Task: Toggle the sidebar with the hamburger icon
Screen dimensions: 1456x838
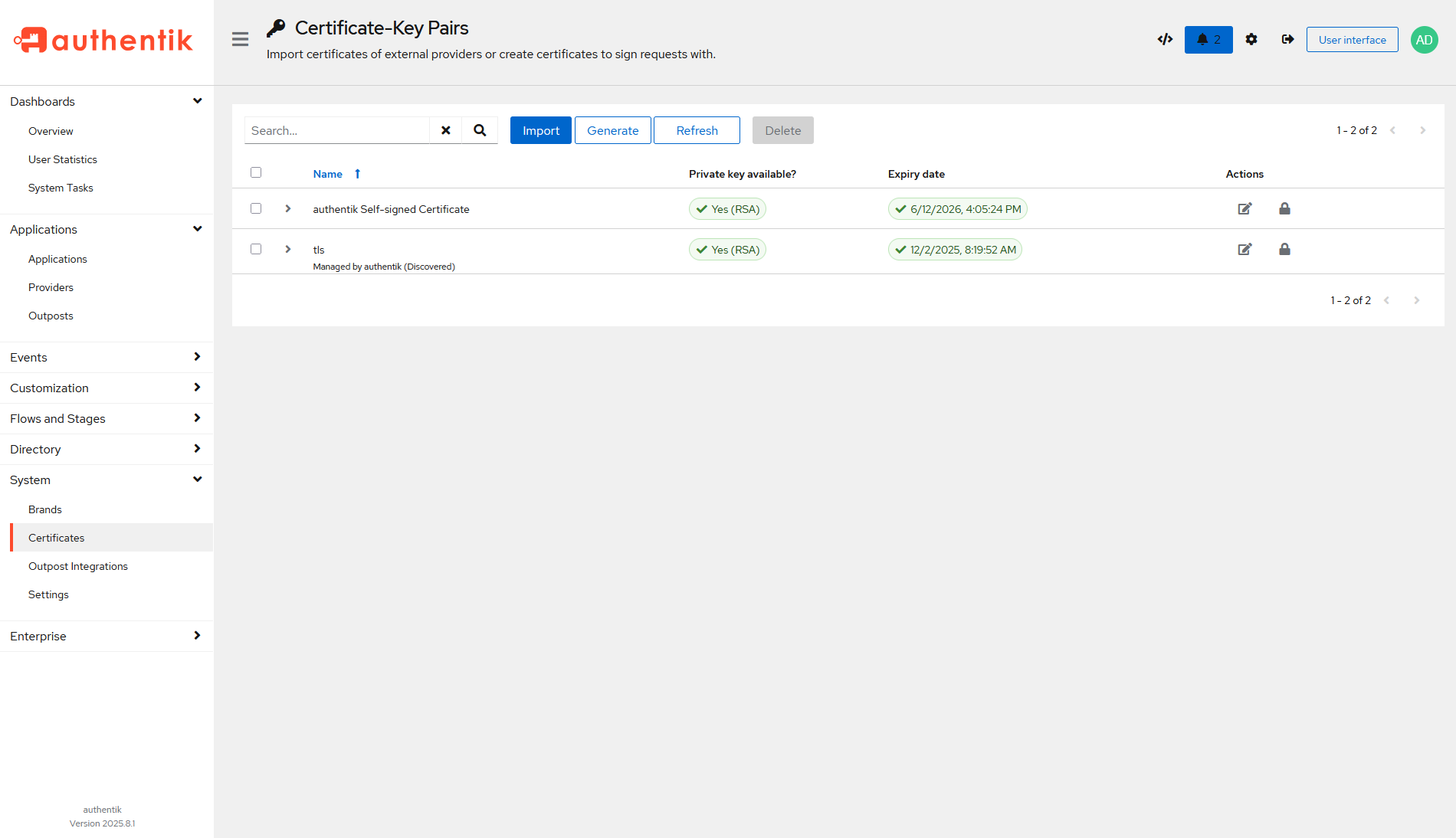Action: coord(240,39)
